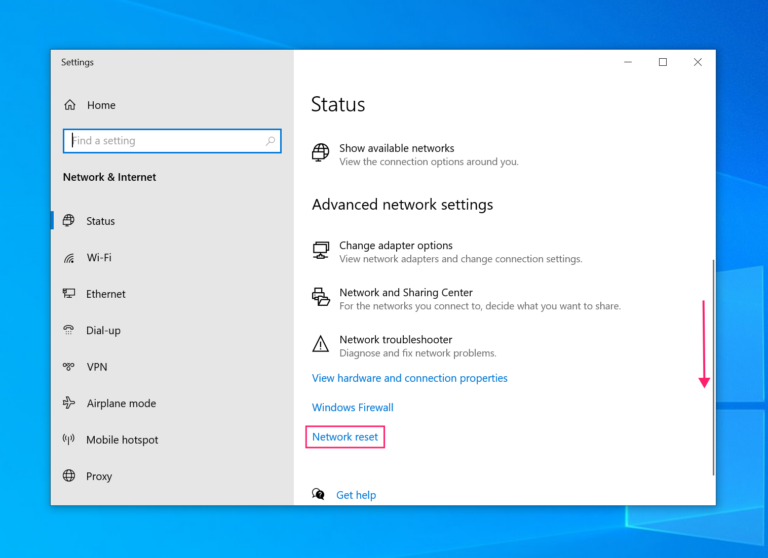Click the Advanced network settings heading
768x558 pixels.
coord(402,204)
